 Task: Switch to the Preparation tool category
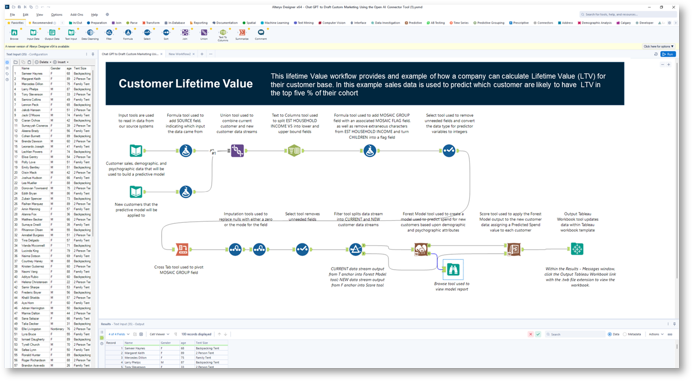[97, 23]
